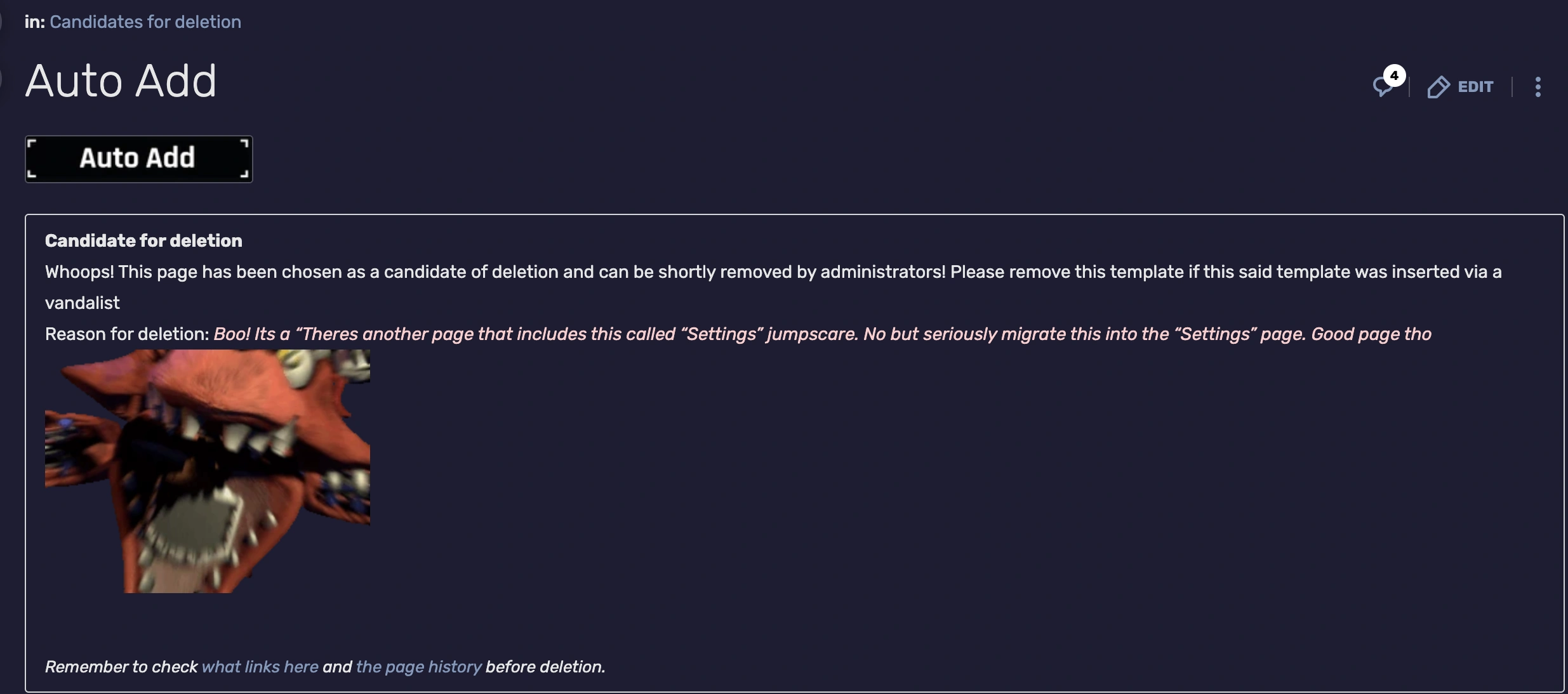Click the bold 'Candidate for deletion' heading
The height and width of the screenshot is (694, 1568).
(143, 240)
